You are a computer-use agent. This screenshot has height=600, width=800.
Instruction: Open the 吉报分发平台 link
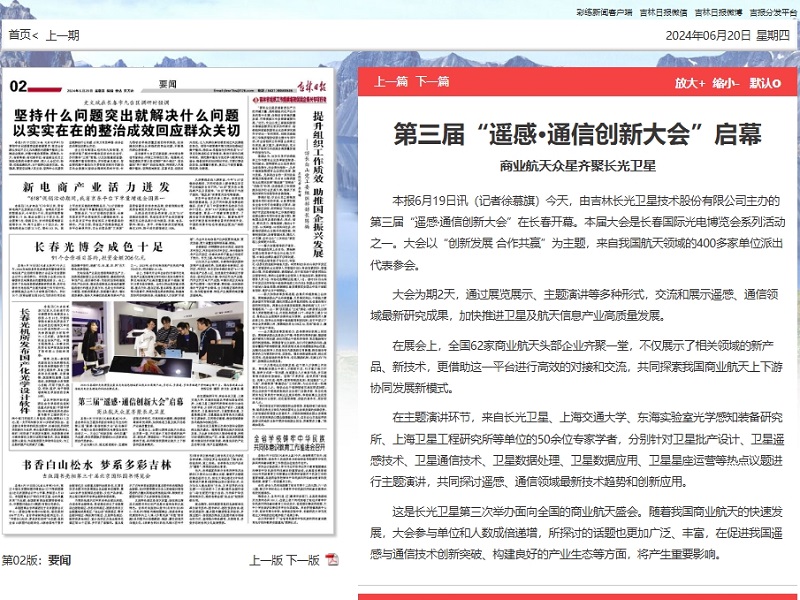click(x=773, y=12)
